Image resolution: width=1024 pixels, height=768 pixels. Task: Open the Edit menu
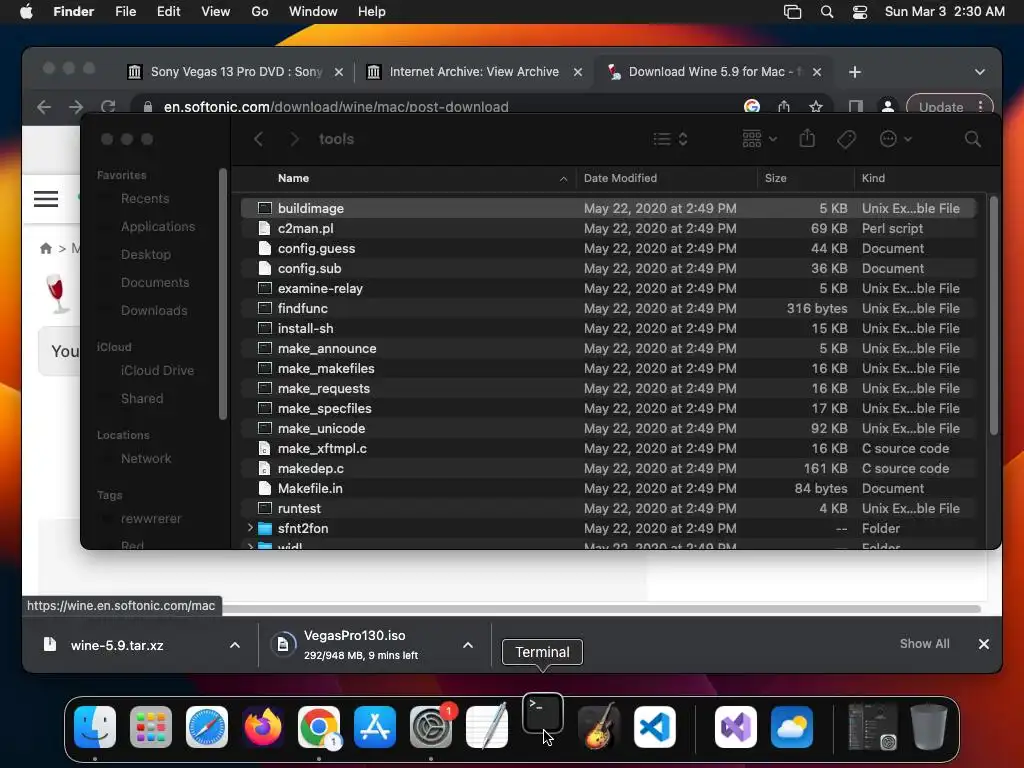click(168, 12)
